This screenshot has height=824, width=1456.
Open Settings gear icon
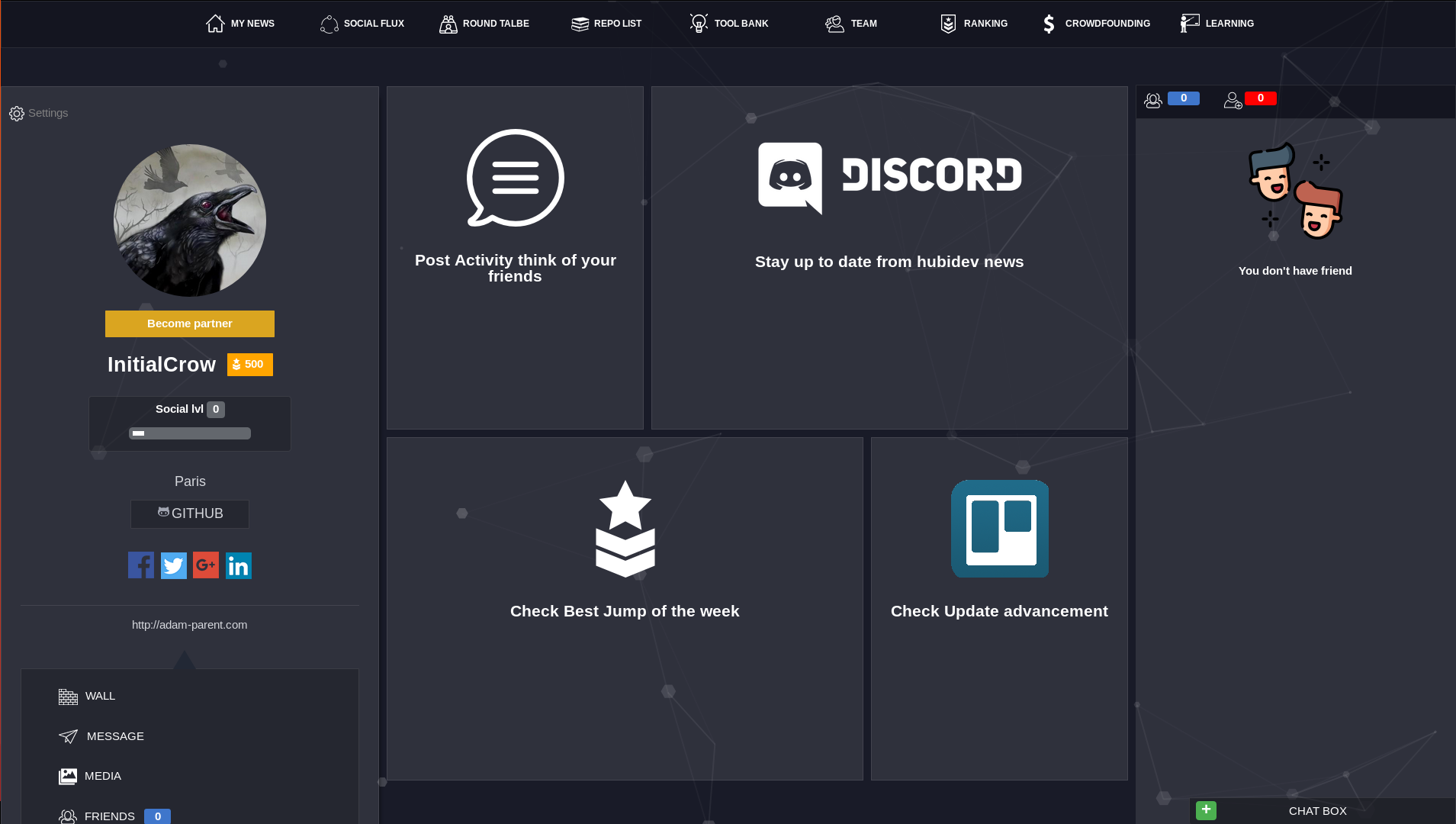pos(17,114)
